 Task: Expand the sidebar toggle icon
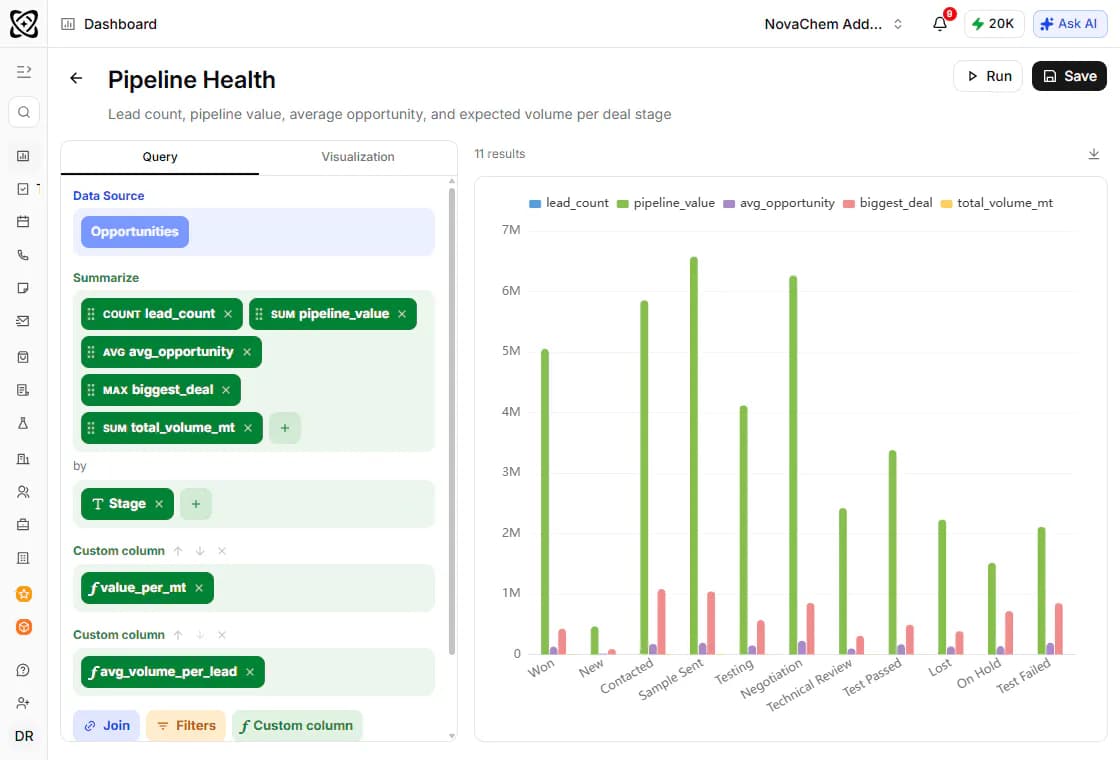tap(24, 71)
